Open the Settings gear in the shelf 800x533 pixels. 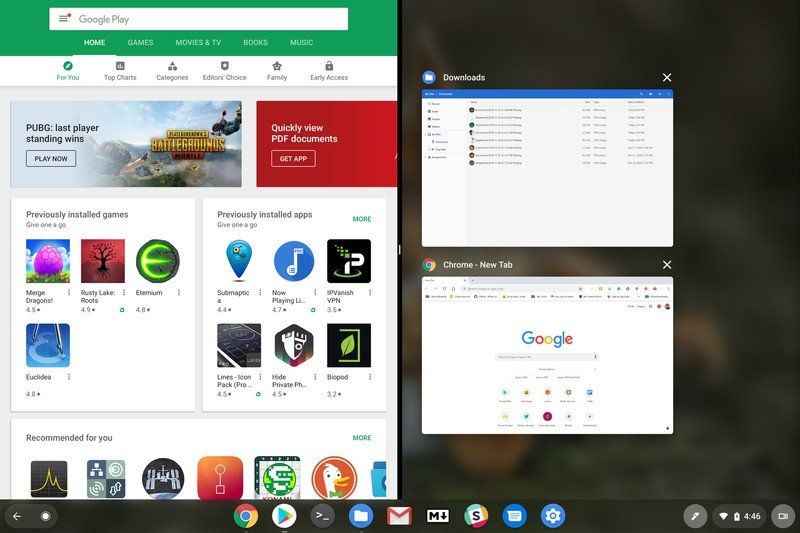tap(553, 516)
